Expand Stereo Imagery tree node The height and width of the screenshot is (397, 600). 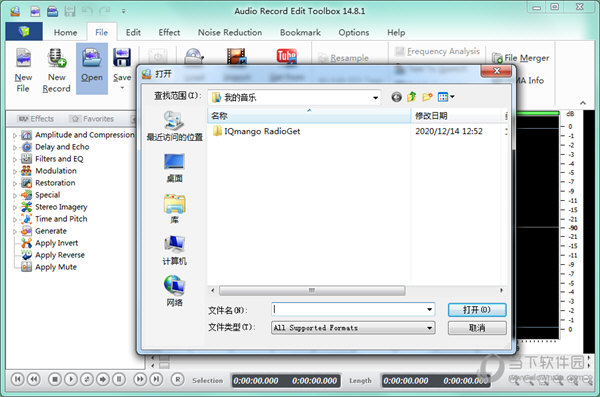tap(15, 207)
